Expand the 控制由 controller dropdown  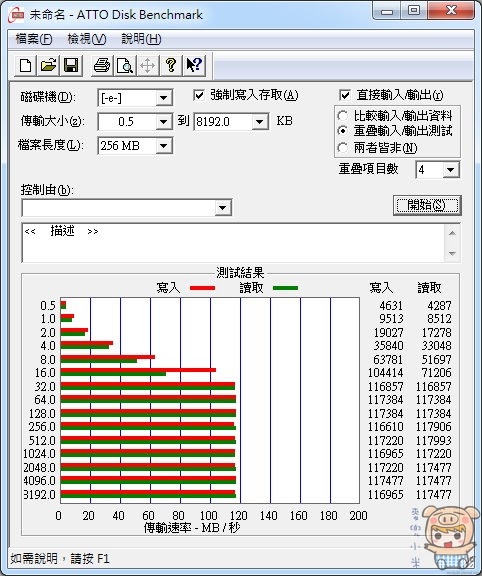point(223,208)
